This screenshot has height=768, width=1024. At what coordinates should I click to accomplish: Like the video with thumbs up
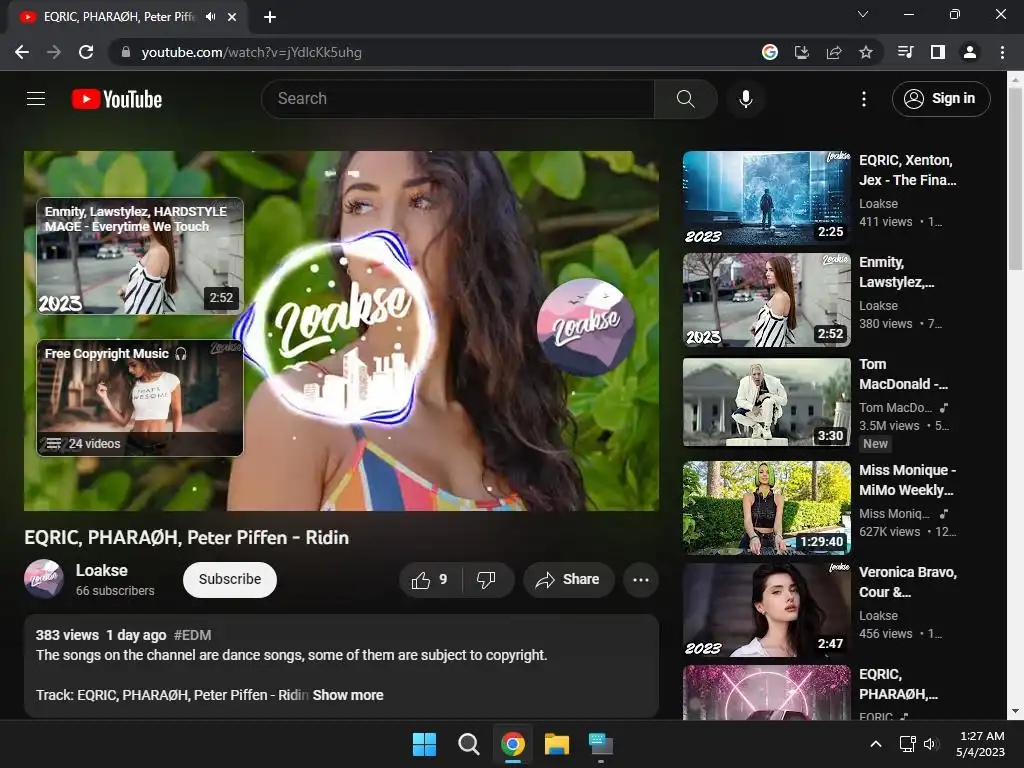click(x=429, y=580)
